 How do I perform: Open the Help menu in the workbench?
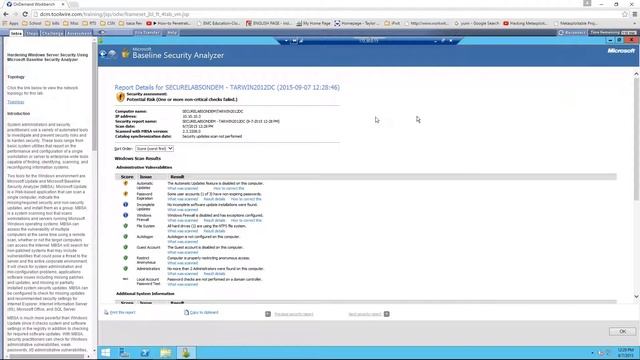click(x=172, y=33)
